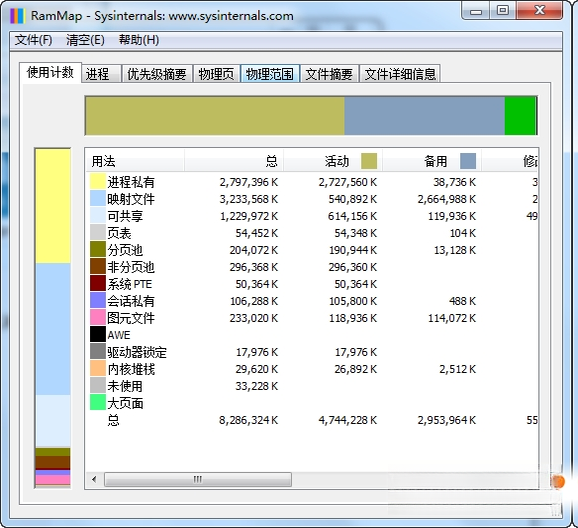Select the 非分页池 row label
Screen dimensions: 578x528
coord(131,267)
